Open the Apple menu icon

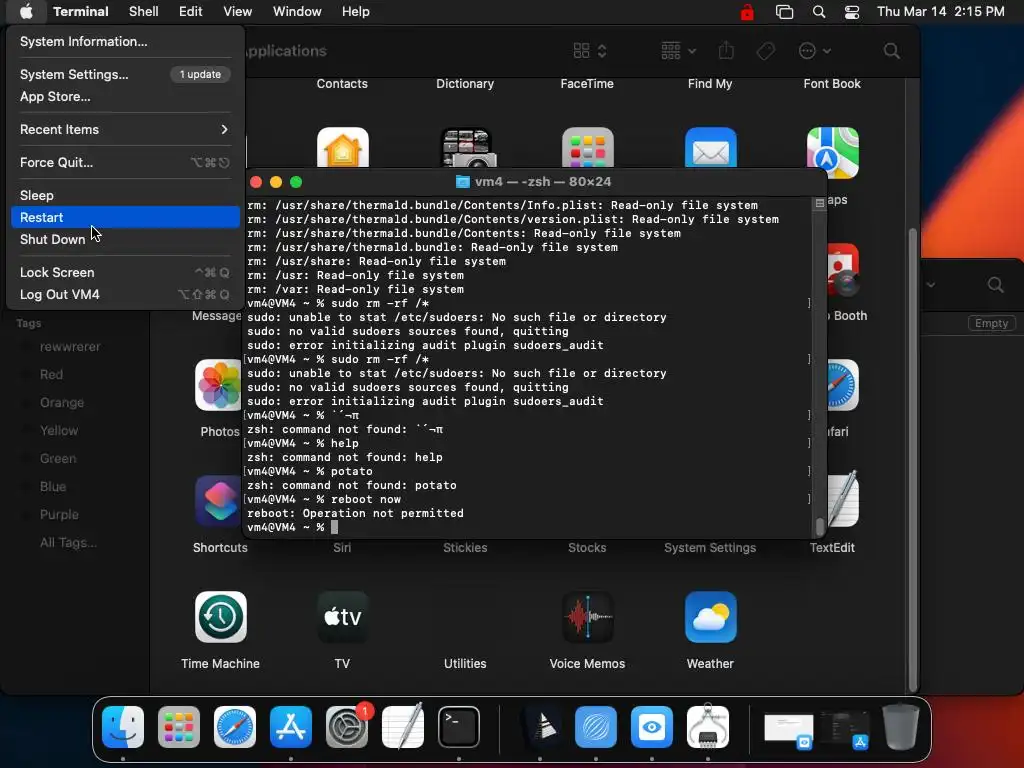pyautogui.click(x=26, y=12)
